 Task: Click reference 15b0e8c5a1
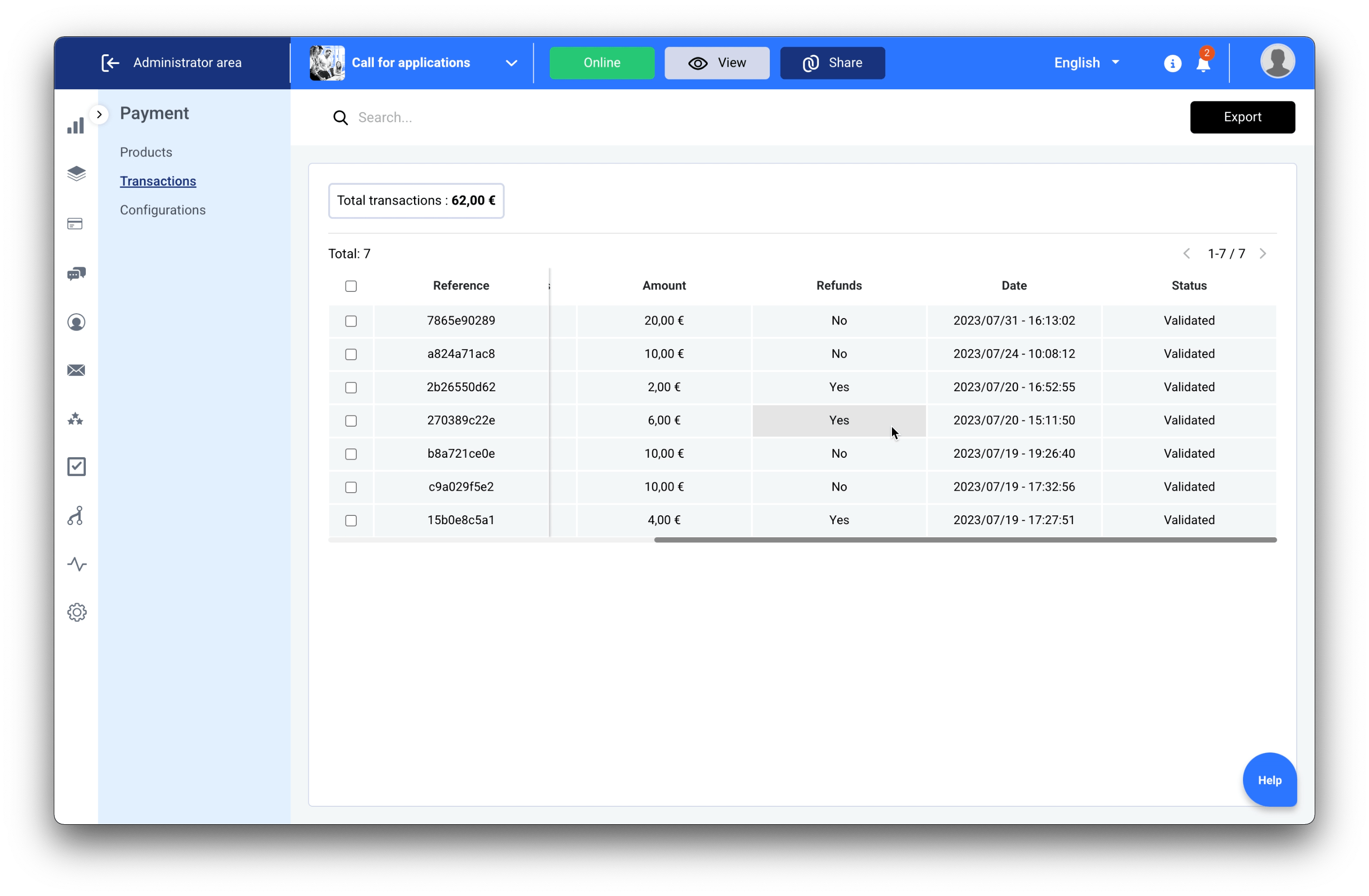pos(461,520)
